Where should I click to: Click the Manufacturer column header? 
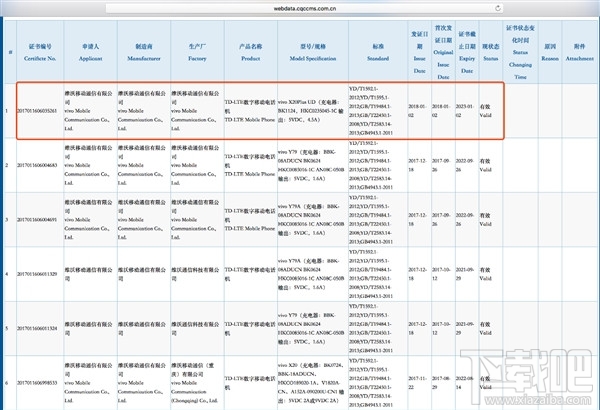(x=144, y=52)
